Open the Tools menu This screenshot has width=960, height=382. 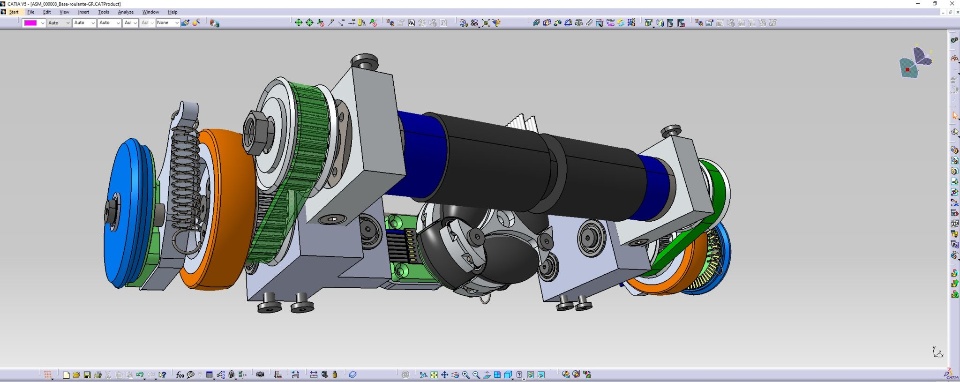[103, 12]
